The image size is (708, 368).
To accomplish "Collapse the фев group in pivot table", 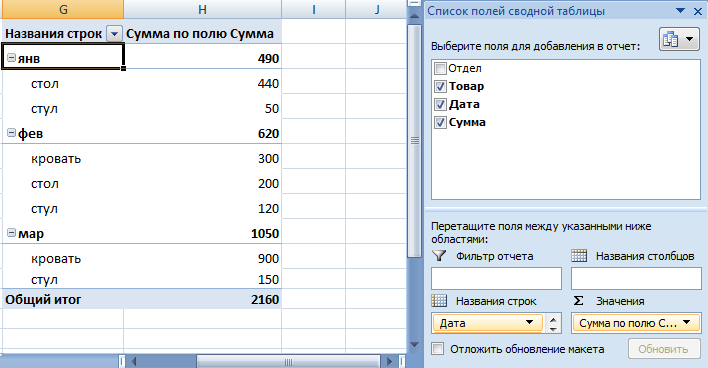I will [x=11, y=133].
